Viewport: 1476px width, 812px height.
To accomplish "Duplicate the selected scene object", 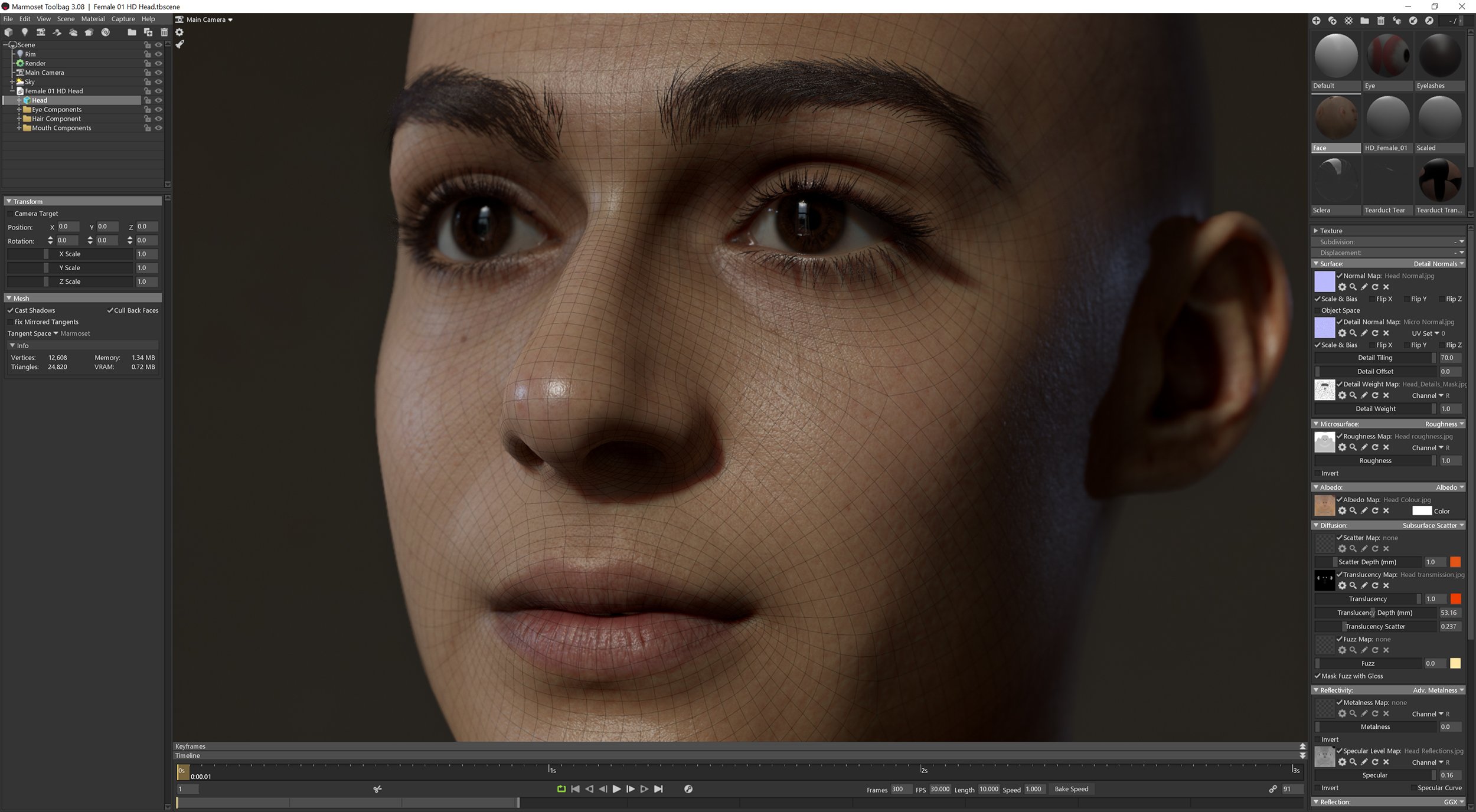I will click(148, 32).
